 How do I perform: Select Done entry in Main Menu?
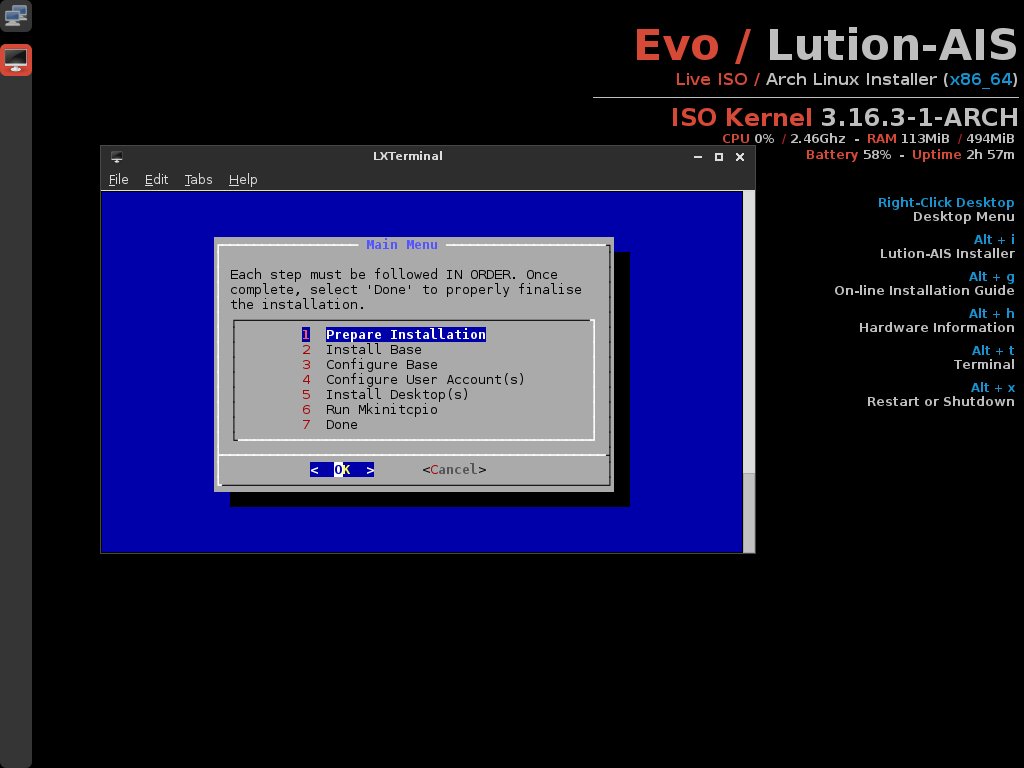pos(330,424)
